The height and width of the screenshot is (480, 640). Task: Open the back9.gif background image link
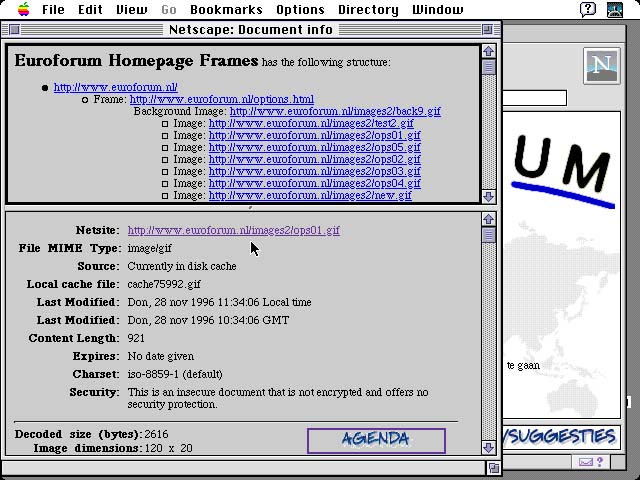335,111
